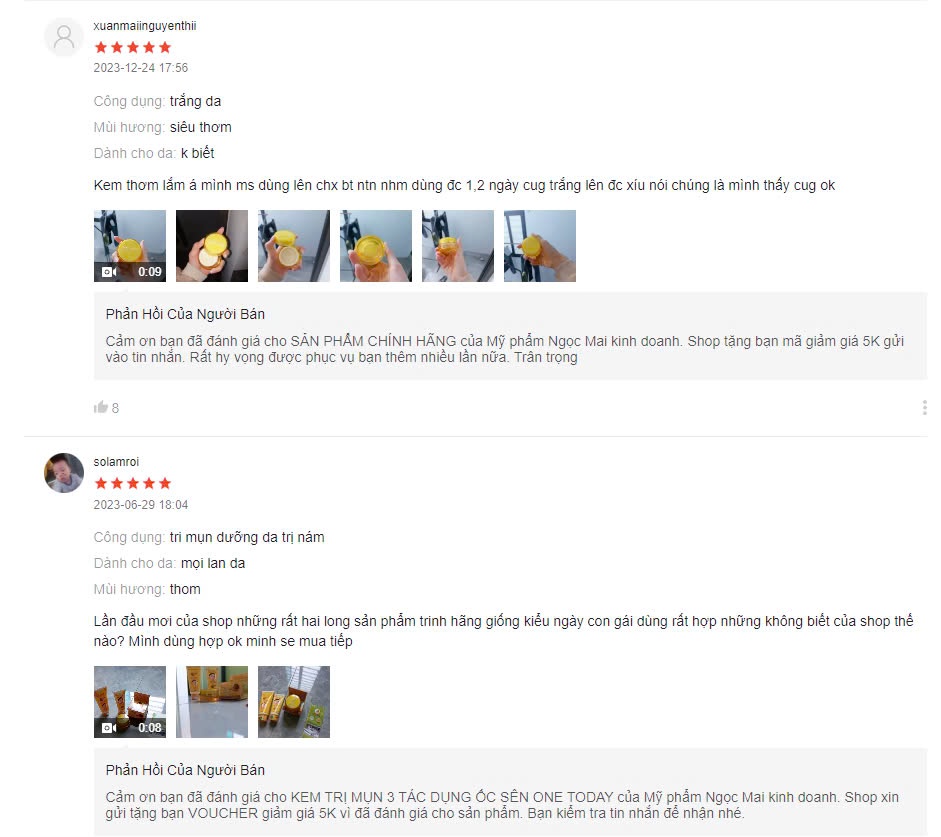
Task: Click the five-star rating under solamroi
Action: click(x=133, y=484)
